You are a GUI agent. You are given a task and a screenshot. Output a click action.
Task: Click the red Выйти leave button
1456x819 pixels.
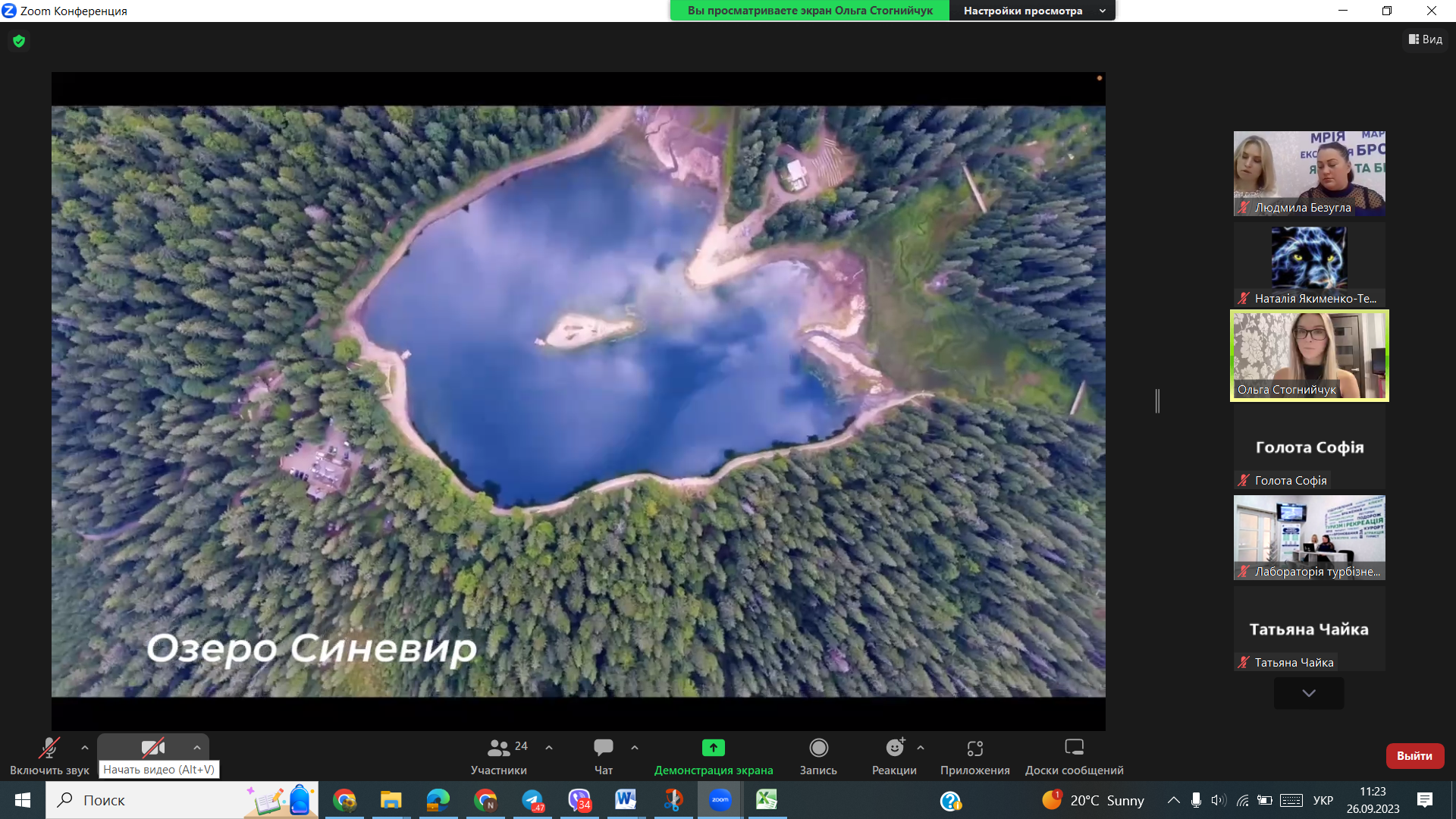pyautogui.click(x=1414, y=756)
